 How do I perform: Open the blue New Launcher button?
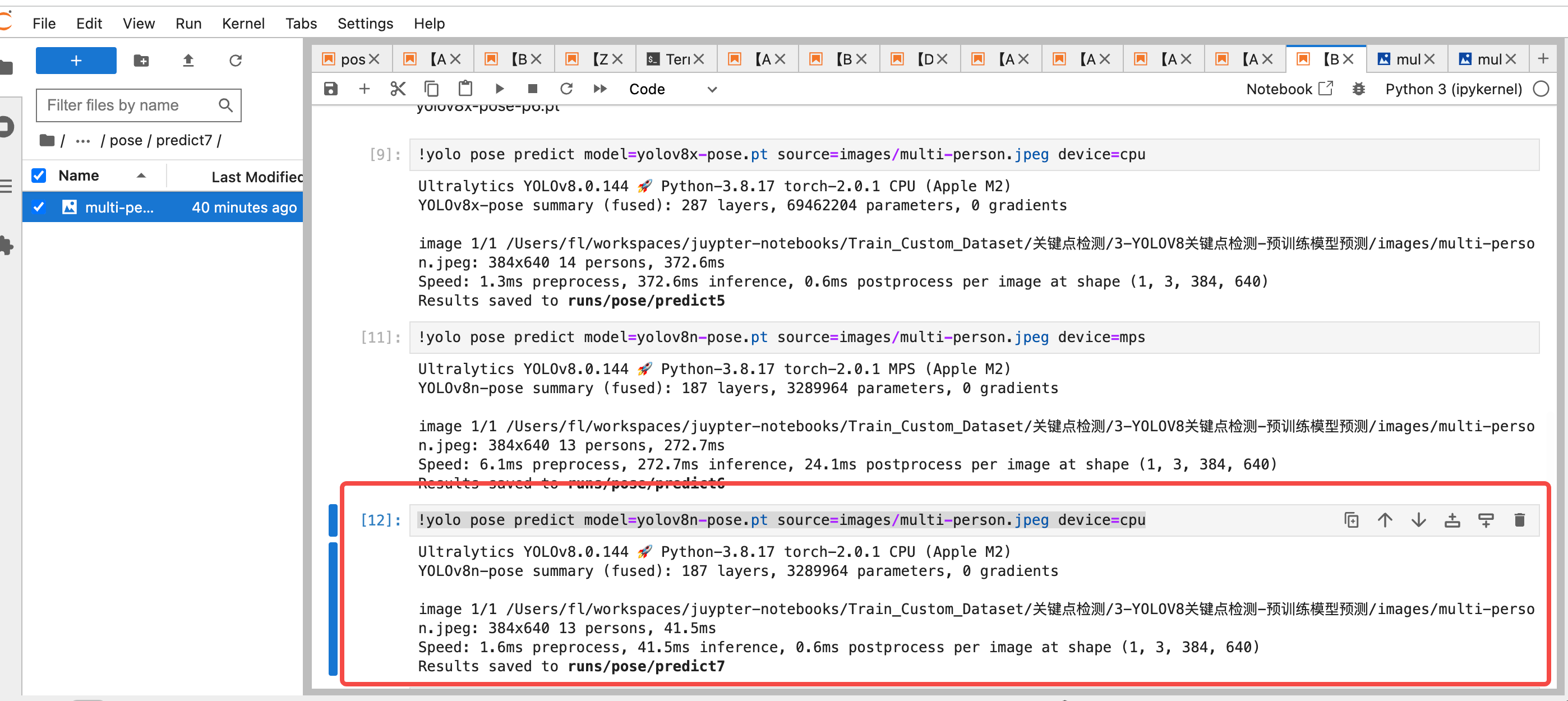(76, 60)
